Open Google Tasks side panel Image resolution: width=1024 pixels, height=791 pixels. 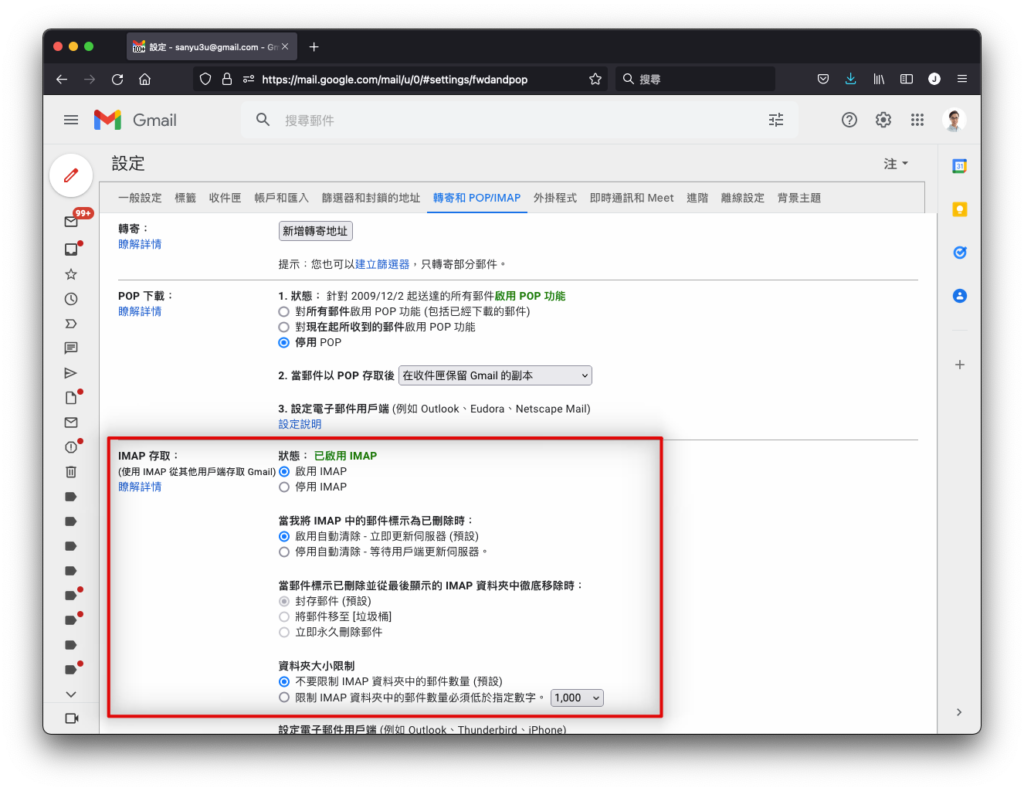[x=959, y=253]
